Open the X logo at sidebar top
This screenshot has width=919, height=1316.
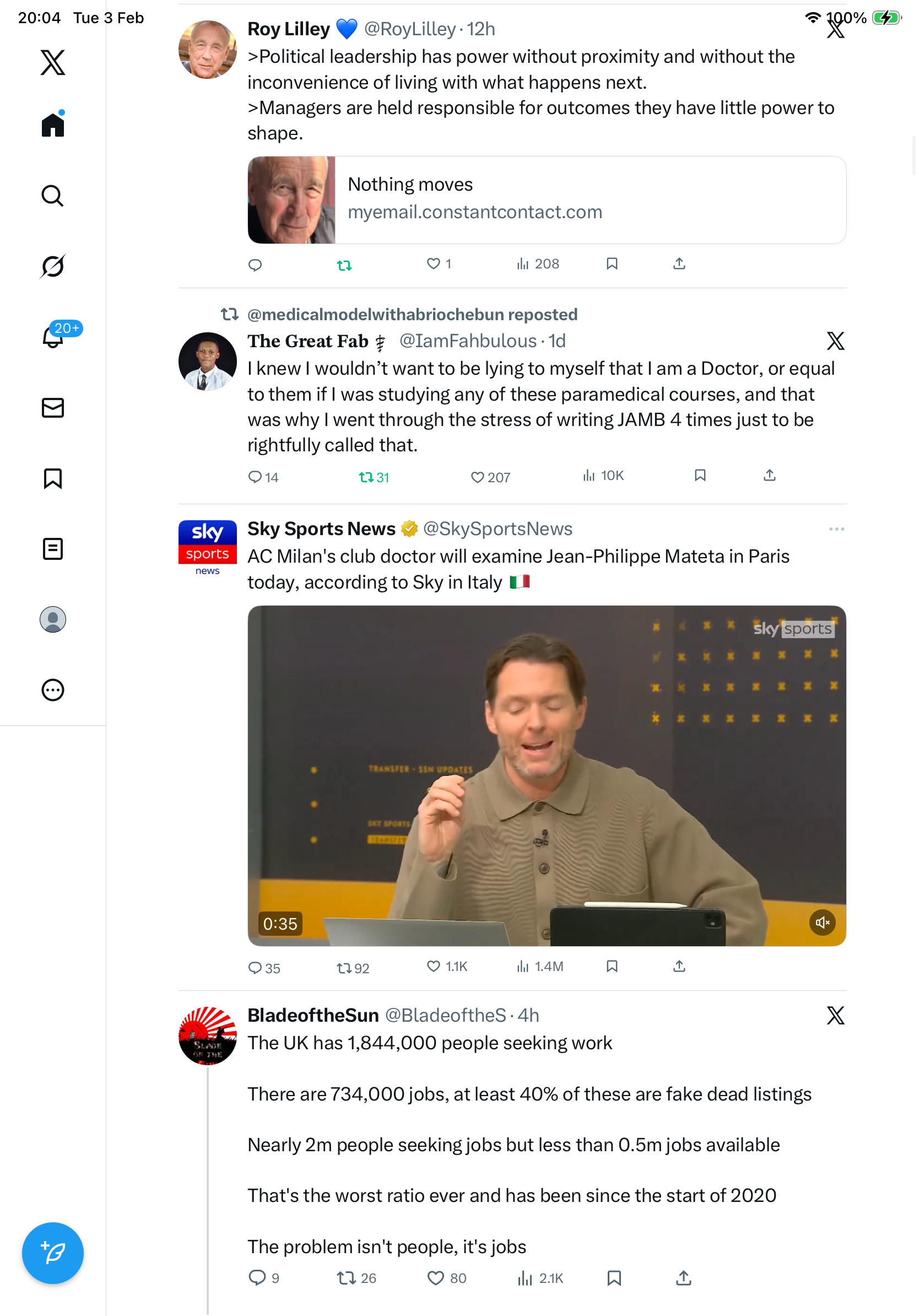point(53,62)
